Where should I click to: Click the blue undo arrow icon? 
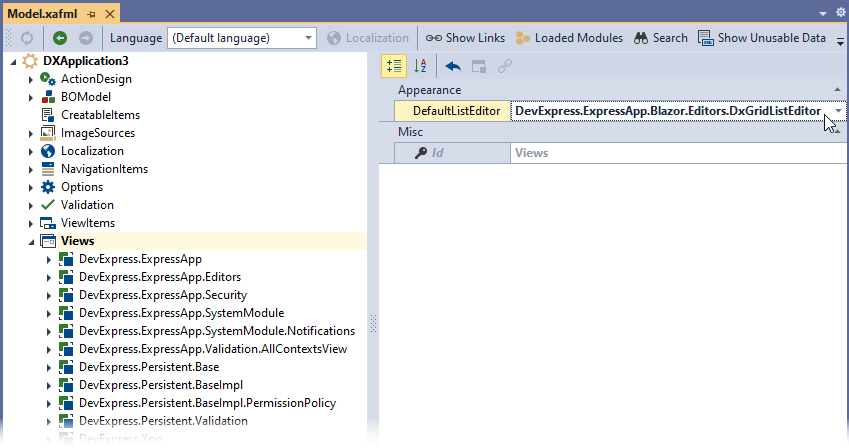(453, 66)
